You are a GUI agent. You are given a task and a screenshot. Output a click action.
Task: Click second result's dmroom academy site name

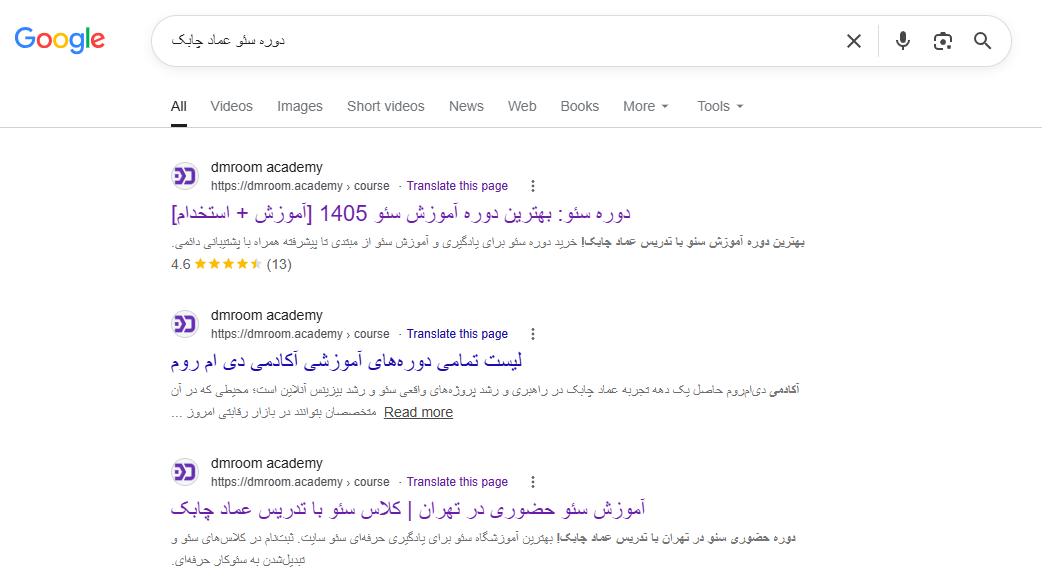click(x=266, y=316)
